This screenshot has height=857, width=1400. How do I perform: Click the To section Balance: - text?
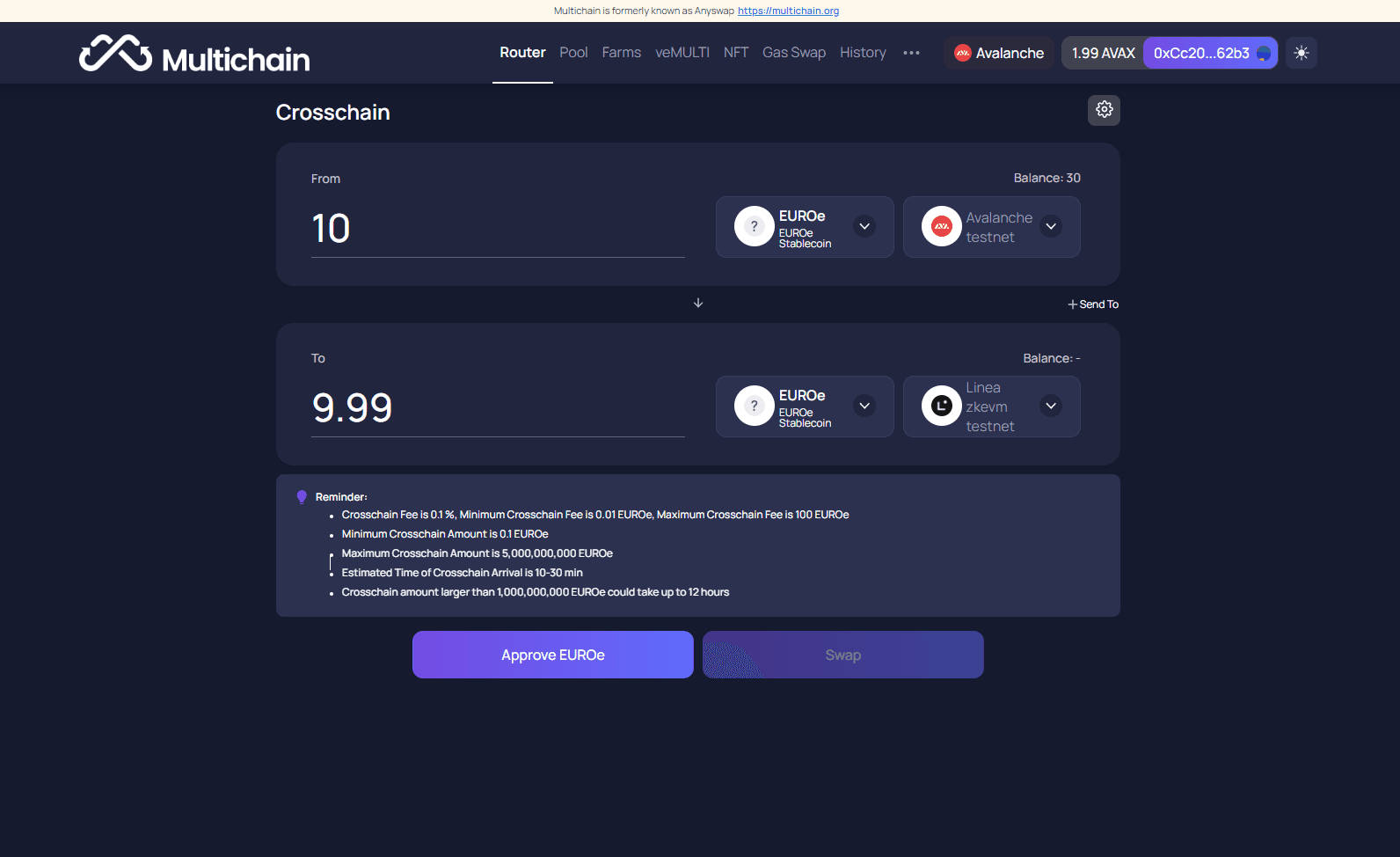1052,358
